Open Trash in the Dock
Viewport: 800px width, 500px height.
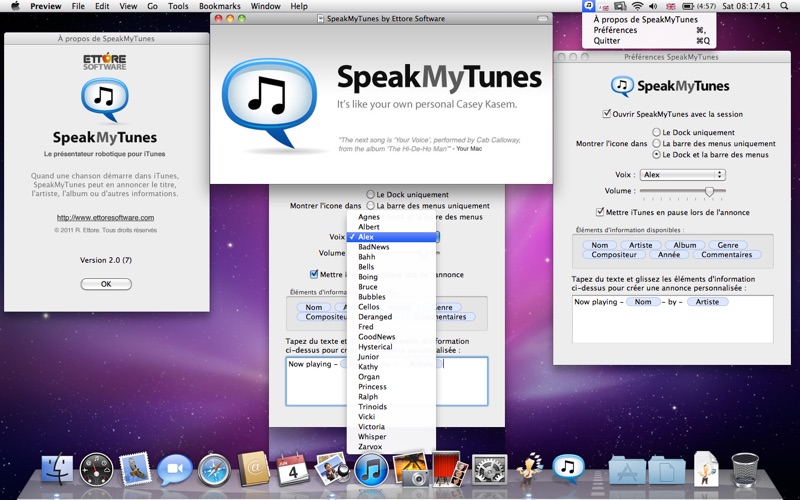tap(745, 469)
